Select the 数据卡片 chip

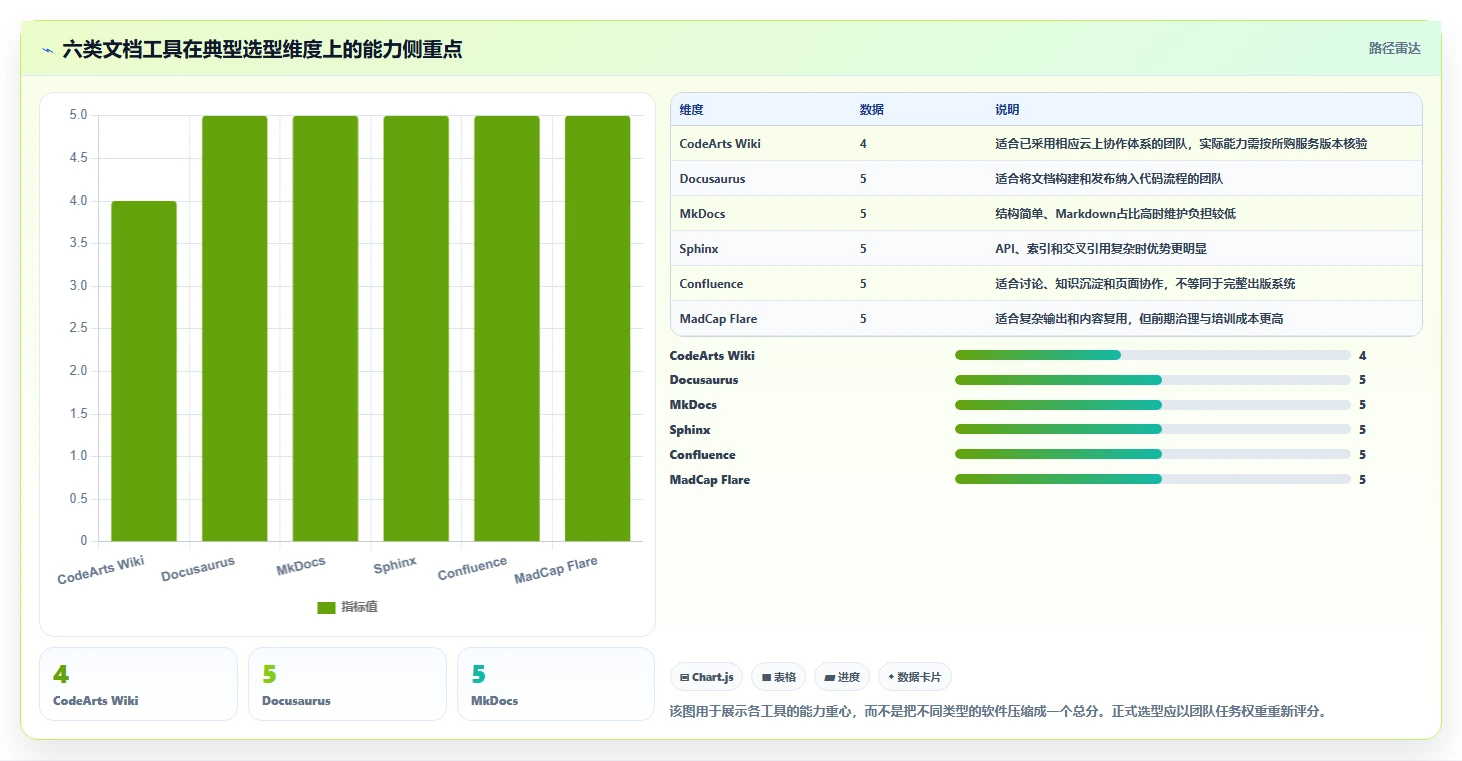point(915,677)
